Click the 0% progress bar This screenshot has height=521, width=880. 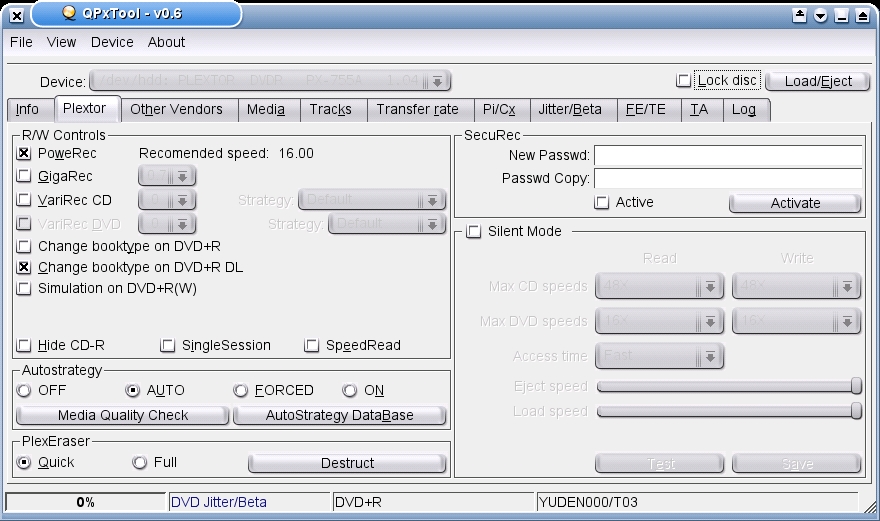point(85,502)
